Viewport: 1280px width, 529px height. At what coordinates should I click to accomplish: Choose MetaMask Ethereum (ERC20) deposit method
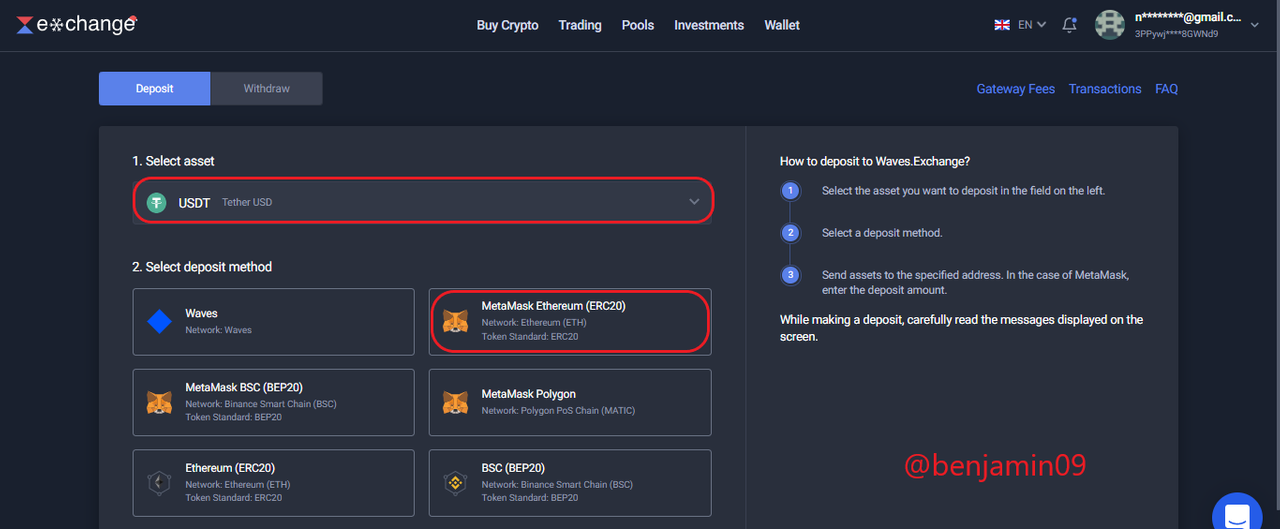[x=570, y=322]
